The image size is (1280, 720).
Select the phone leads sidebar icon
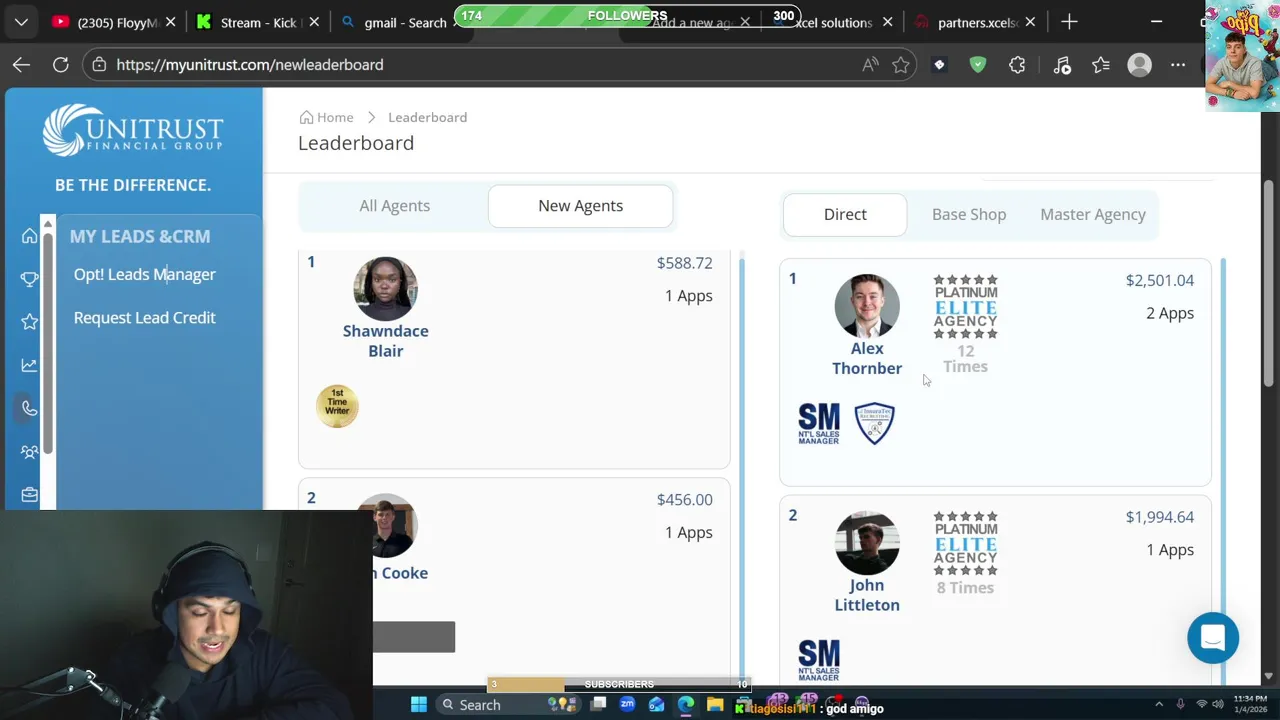(29, 408)
